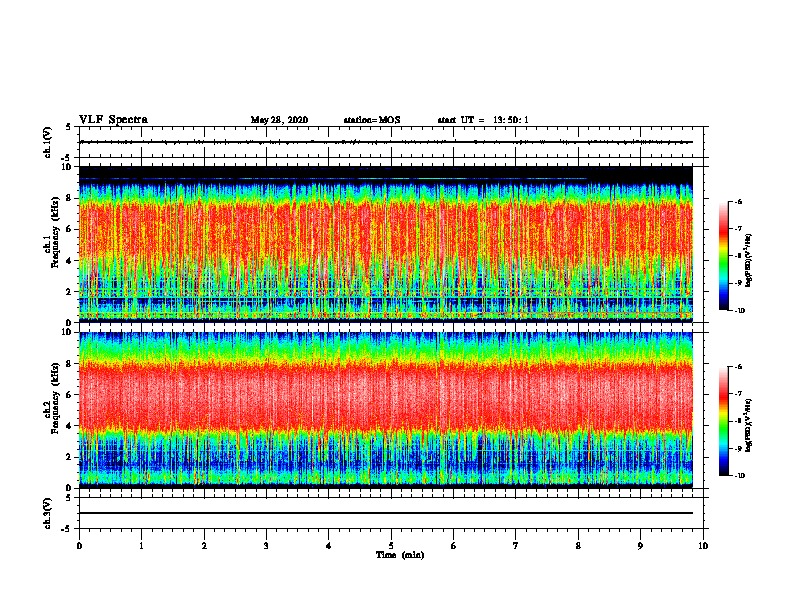Select the "start UT = 13:50:1" text

pyautogui.click(x=483, y=120)
